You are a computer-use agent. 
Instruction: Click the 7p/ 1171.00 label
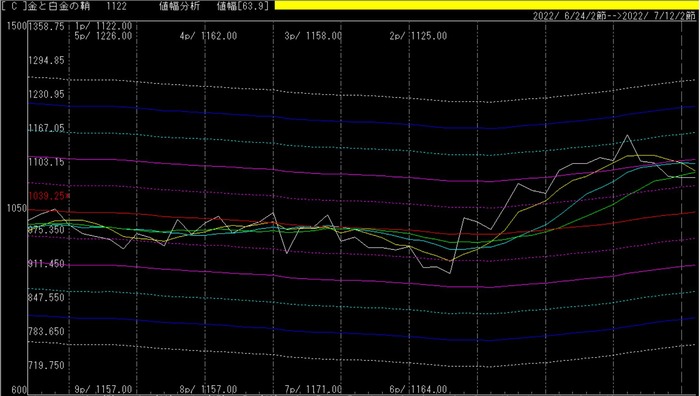pos(313,390)
